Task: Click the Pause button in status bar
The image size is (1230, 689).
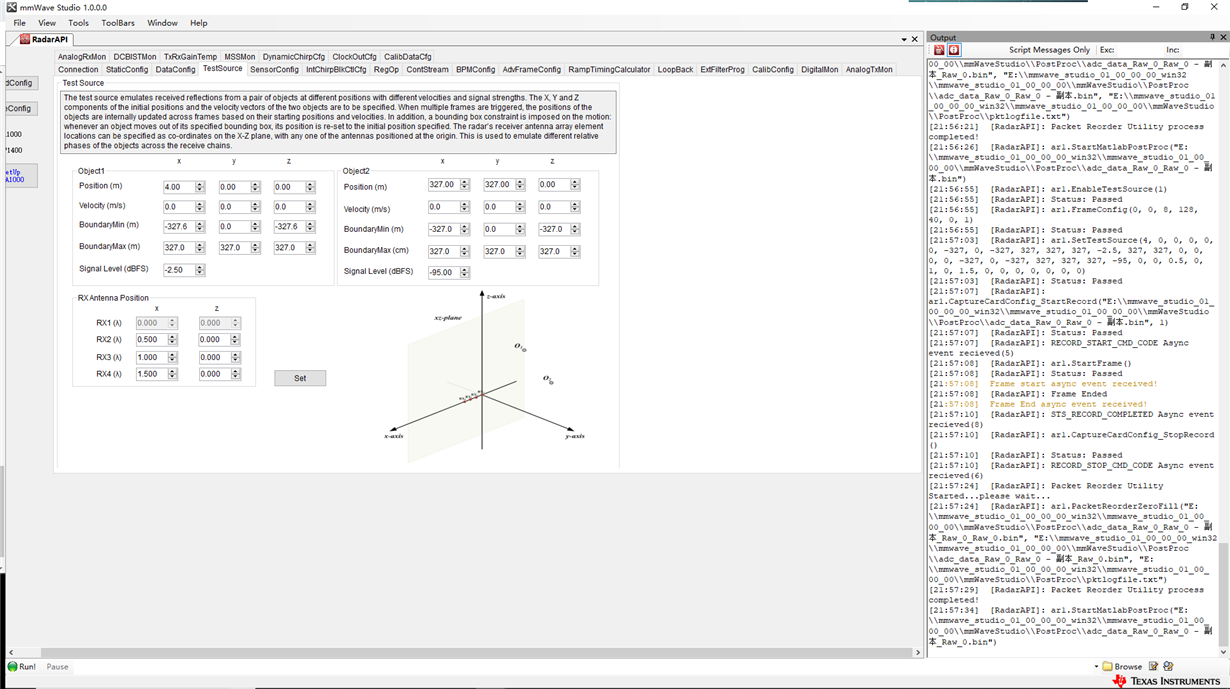Action: point(58,666)
